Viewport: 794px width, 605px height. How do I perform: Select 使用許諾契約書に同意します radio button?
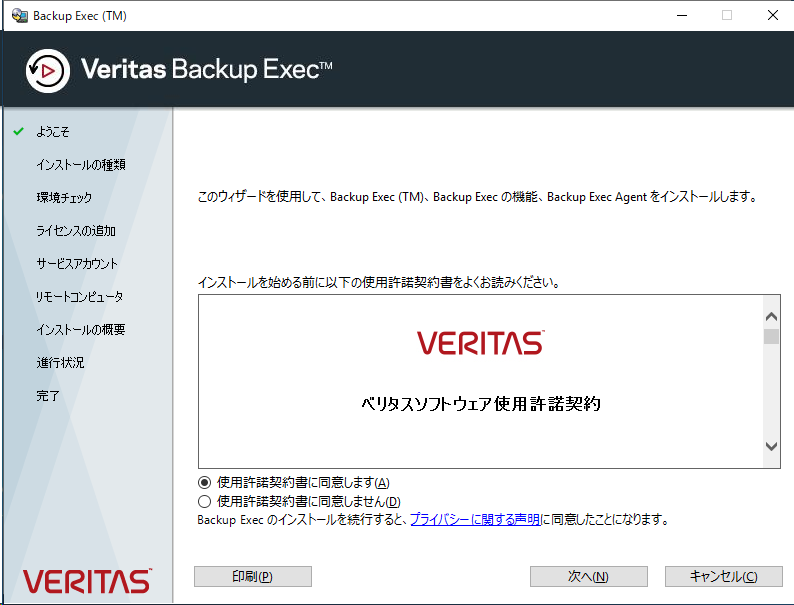click(x=204, y=482)
